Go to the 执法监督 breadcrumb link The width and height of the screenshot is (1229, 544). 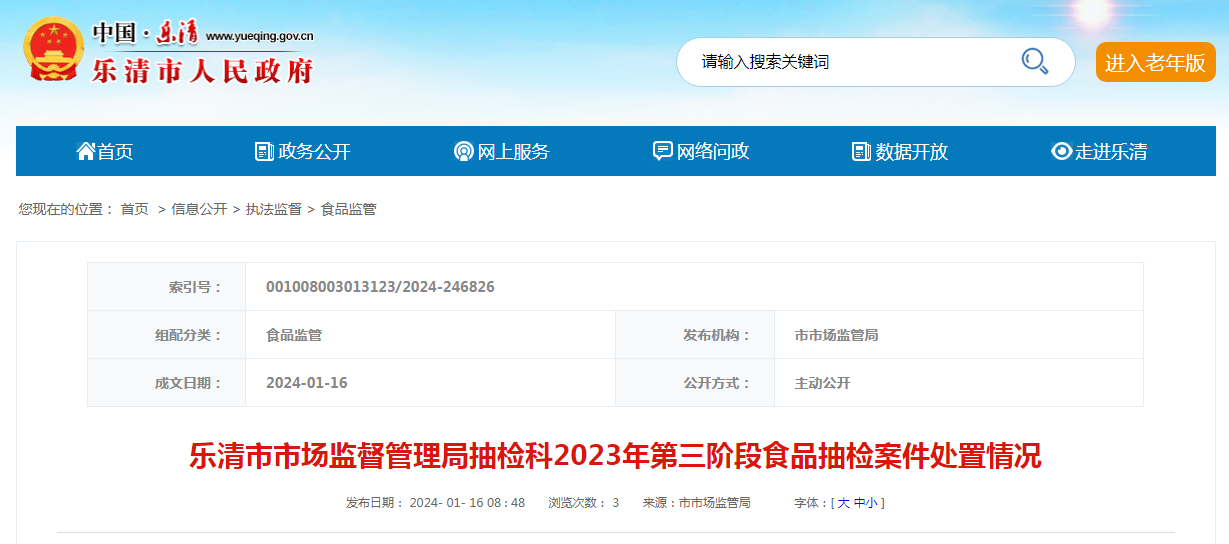click(274, 209)
